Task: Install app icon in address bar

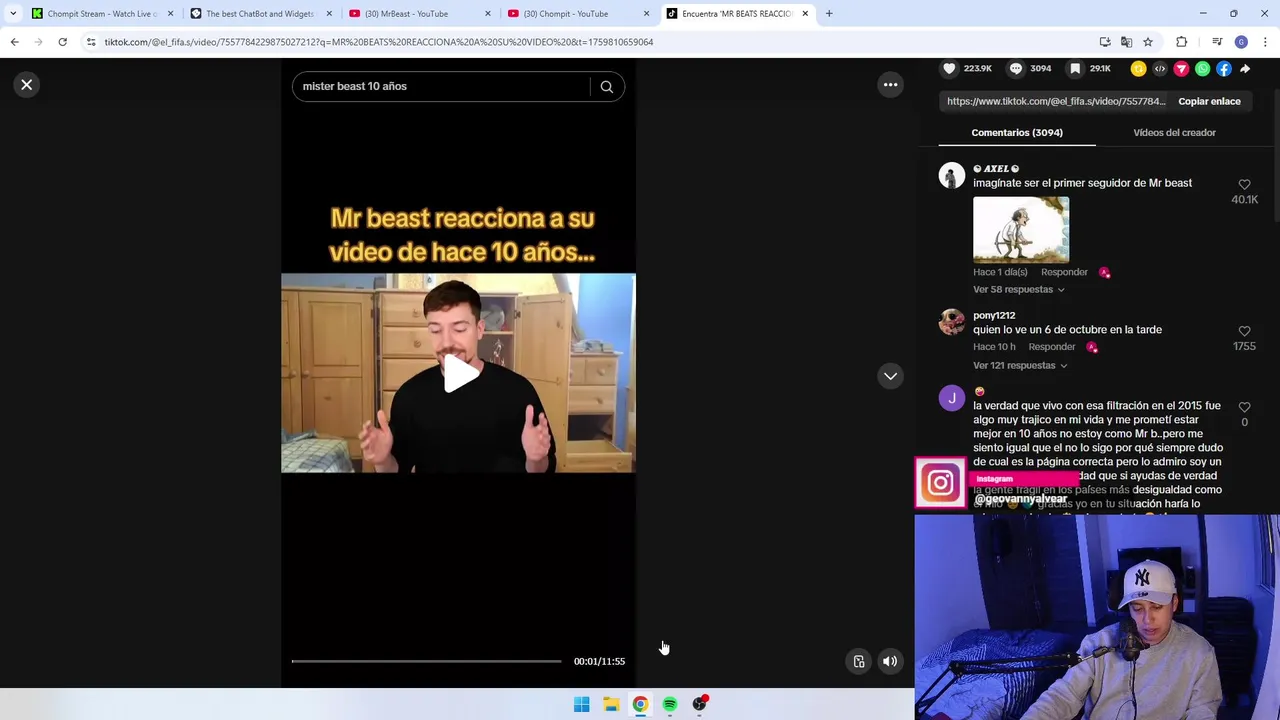Action: (1105, 42)
